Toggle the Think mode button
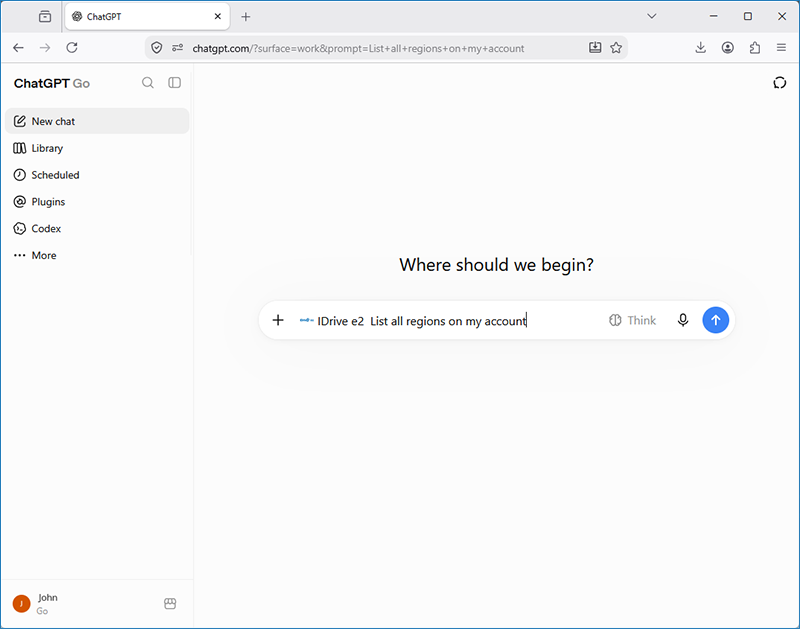Image resolution: width=800 pixels, height=629 pixels. pos(632,320)
